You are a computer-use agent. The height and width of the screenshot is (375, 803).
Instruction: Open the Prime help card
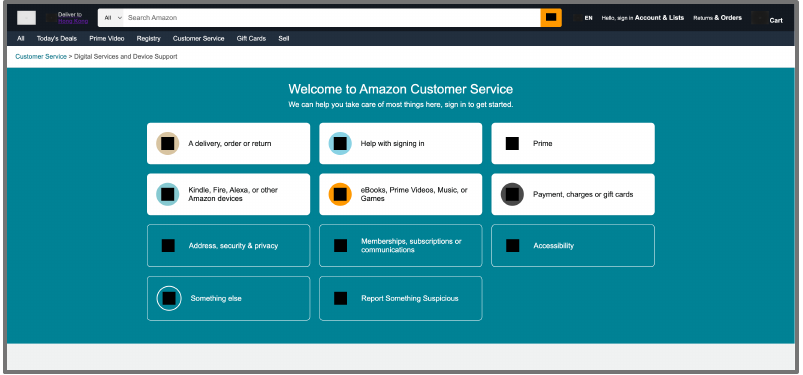[573, 143]
